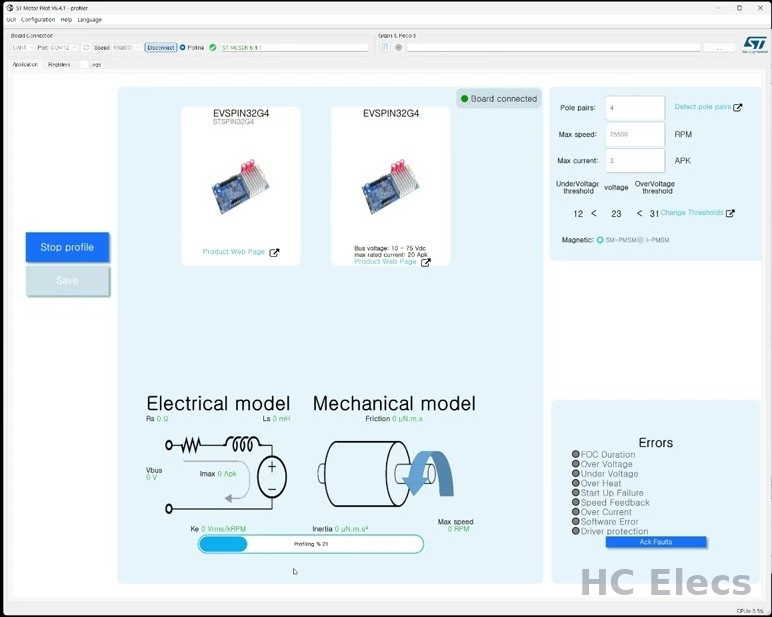Viewport: 772px width, 617px height.
Task: Click the Stop profile button
Action: point(67,247)
